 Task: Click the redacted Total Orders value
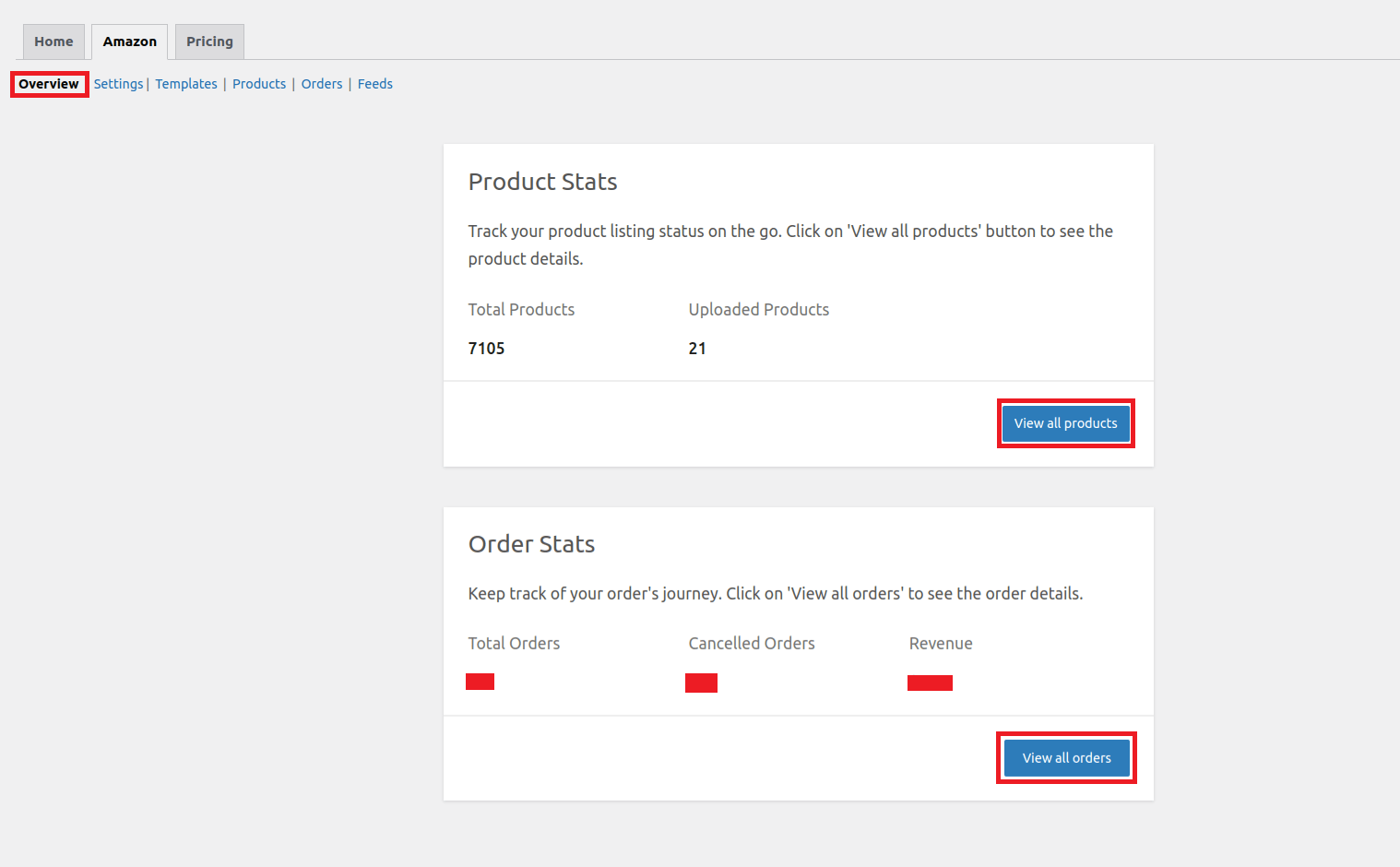(480, 681)
